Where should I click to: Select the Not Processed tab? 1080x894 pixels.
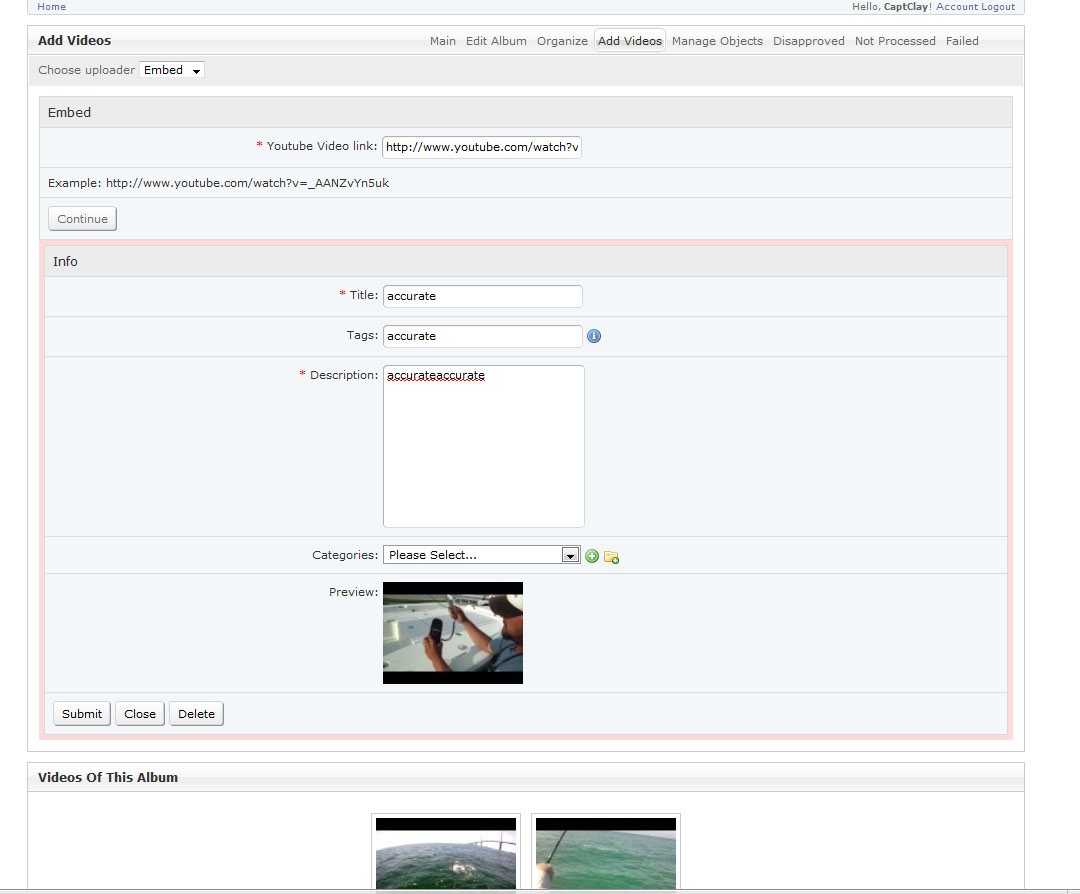[x=895, y=41]
